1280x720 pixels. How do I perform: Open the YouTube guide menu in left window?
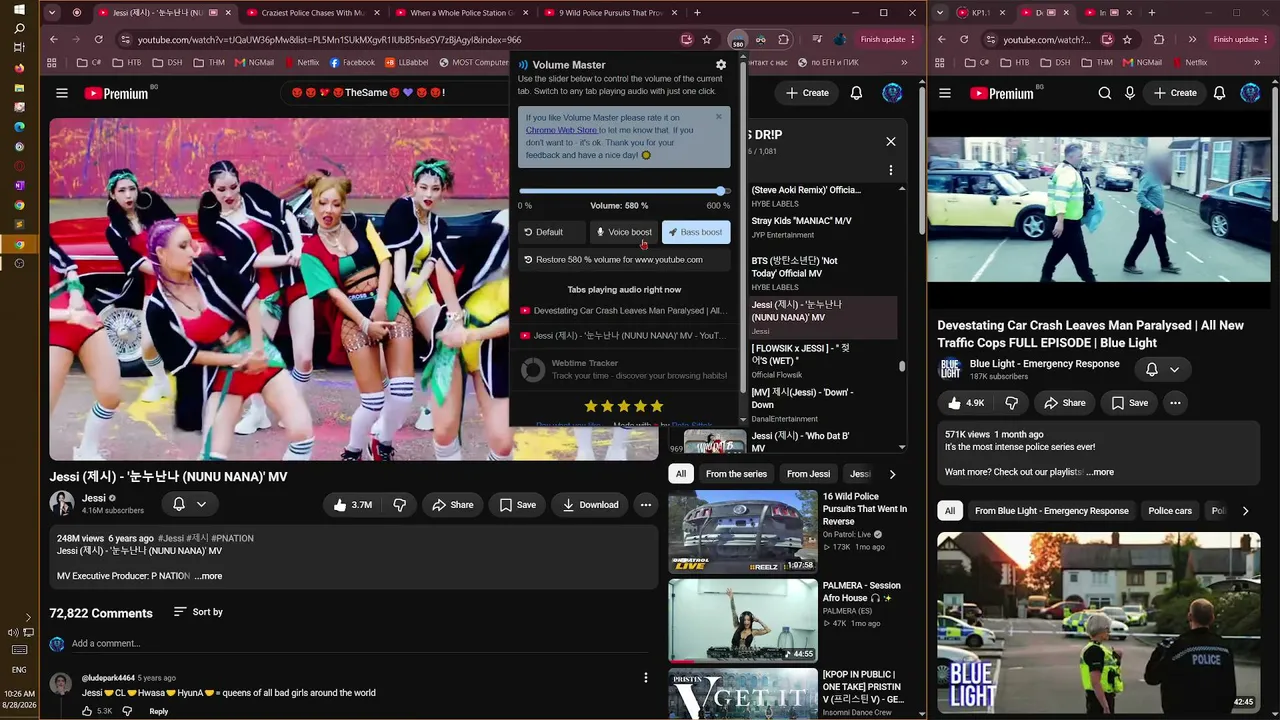pos(62,93)
